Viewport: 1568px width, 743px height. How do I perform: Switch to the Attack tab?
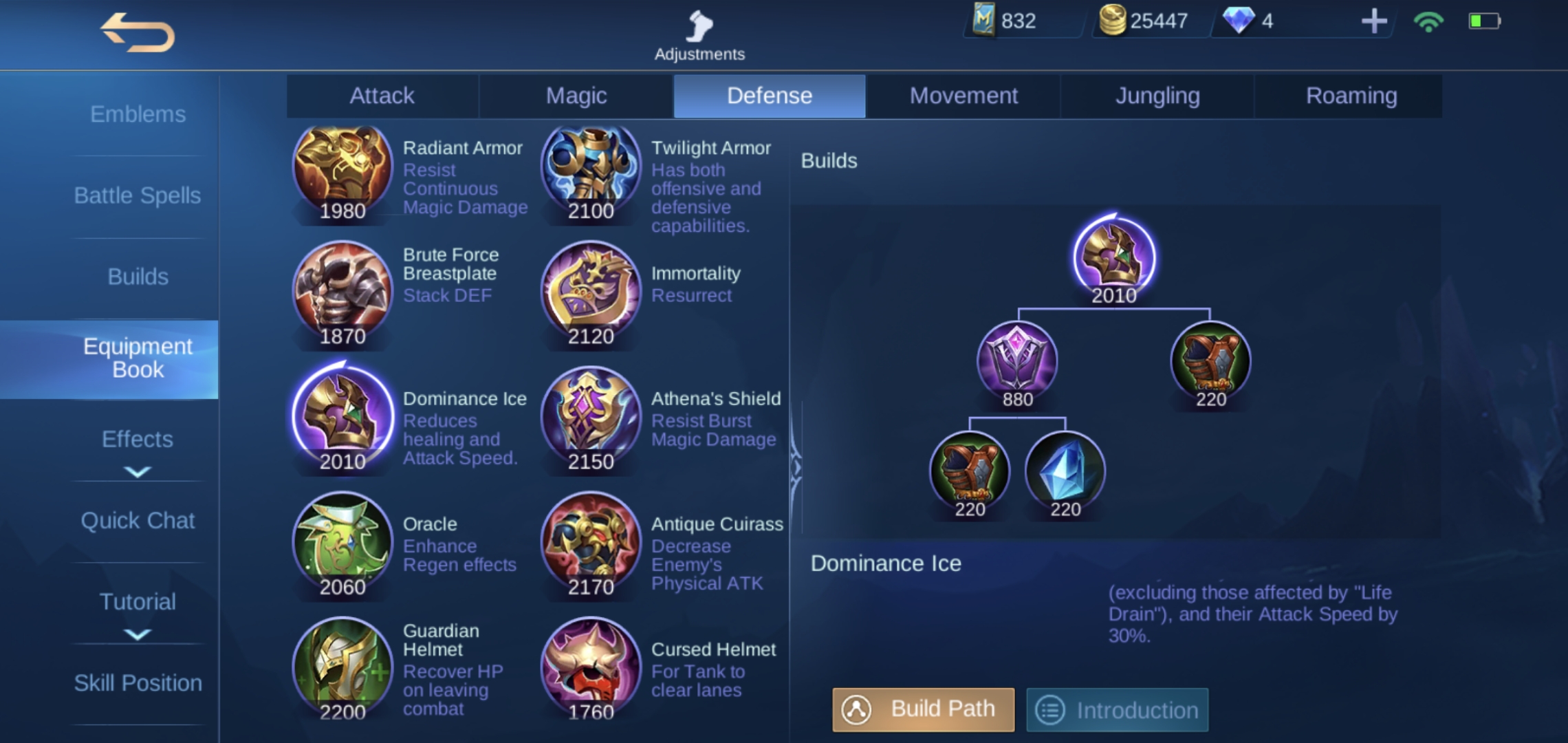point(382,96)
